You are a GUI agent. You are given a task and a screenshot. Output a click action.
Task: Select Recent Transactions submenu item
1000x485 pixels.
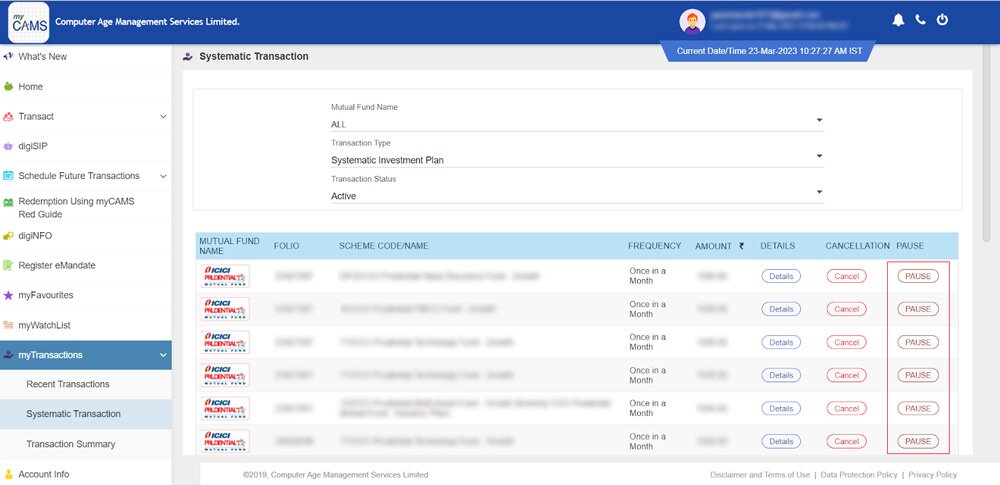point(68,384)
